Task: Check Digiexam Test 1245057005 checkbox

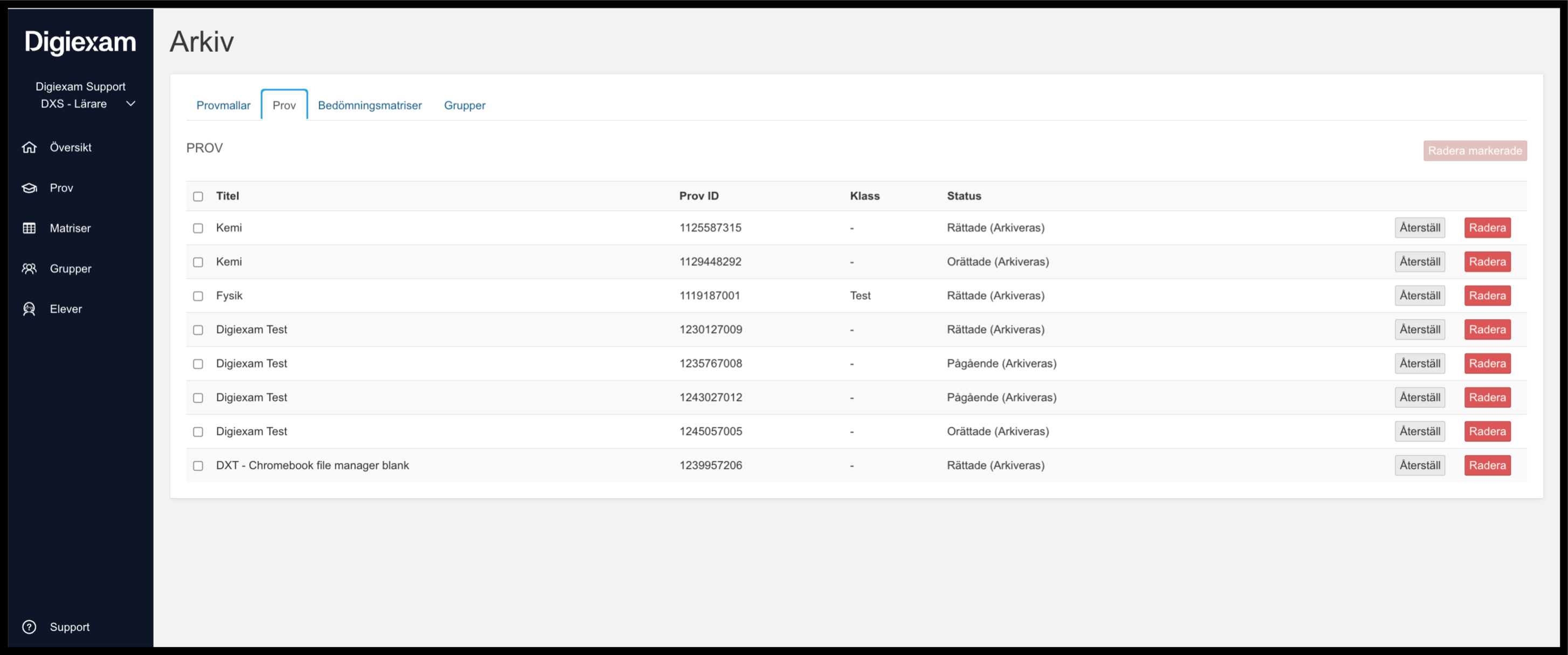Action: click(x=198, y=432)
